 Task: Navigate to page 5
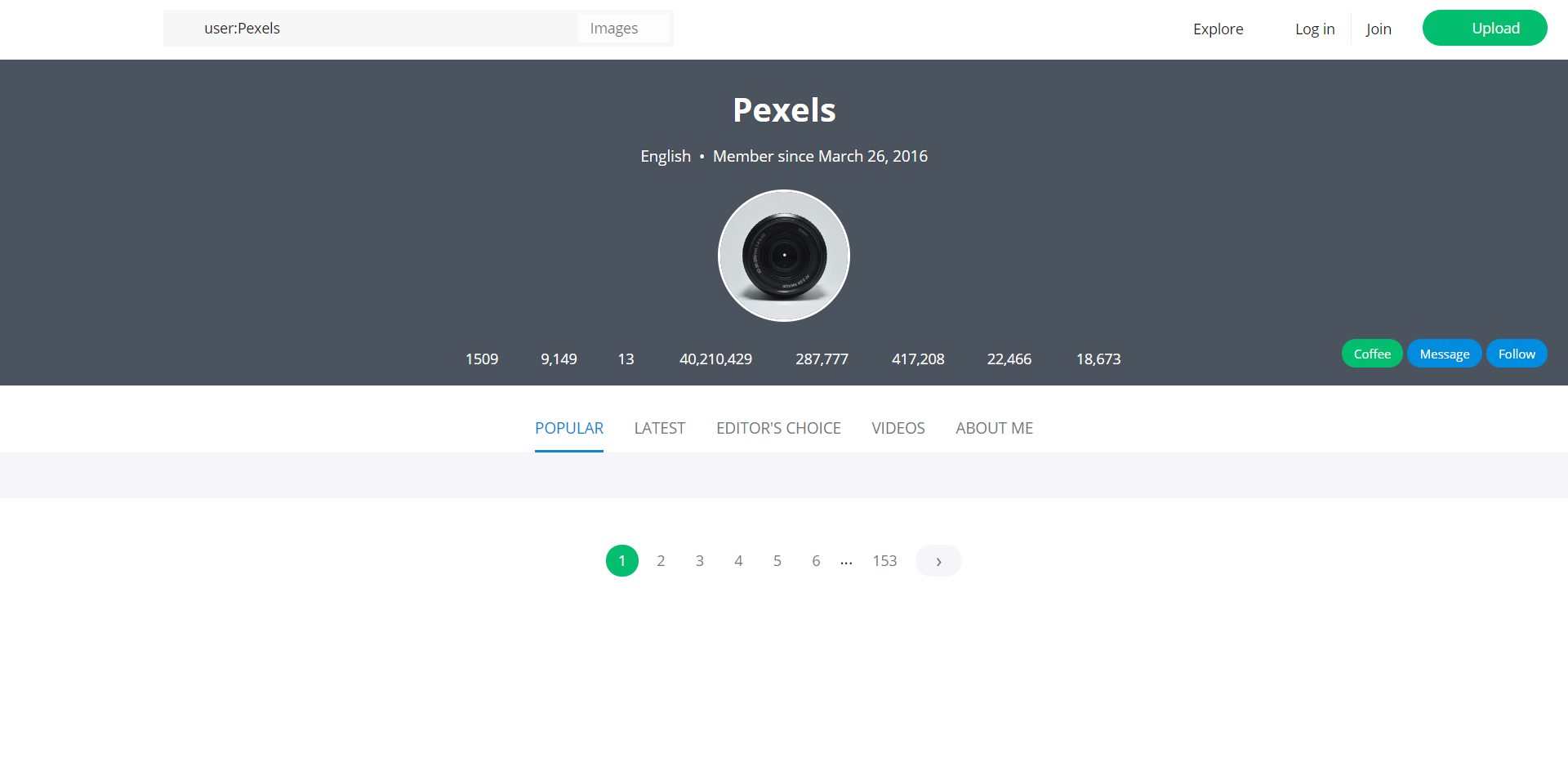click(x=777, y=560)
